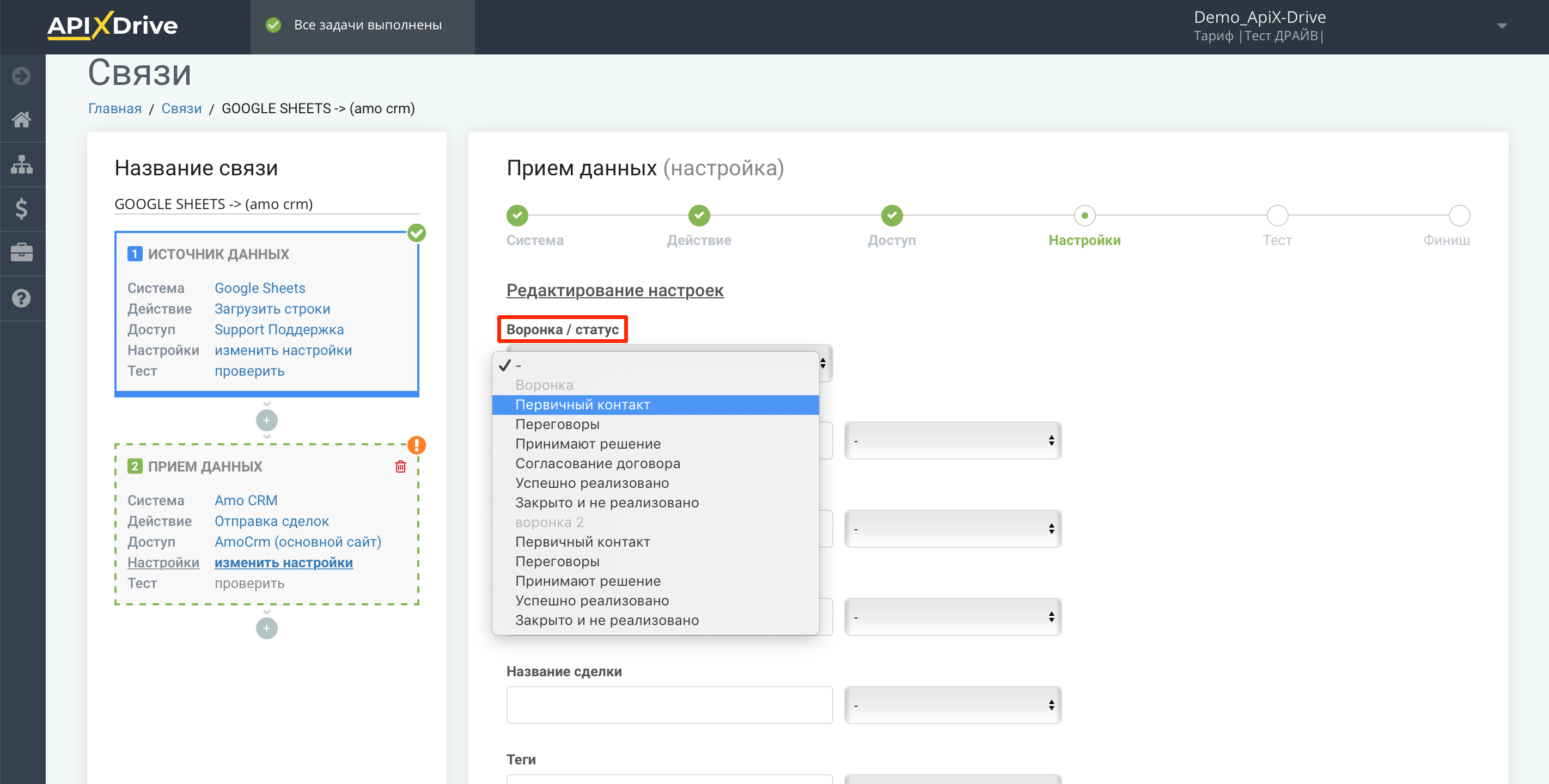
Task: Open the first '-' dropdown below Воронка / статус
Action: [953, 440]
